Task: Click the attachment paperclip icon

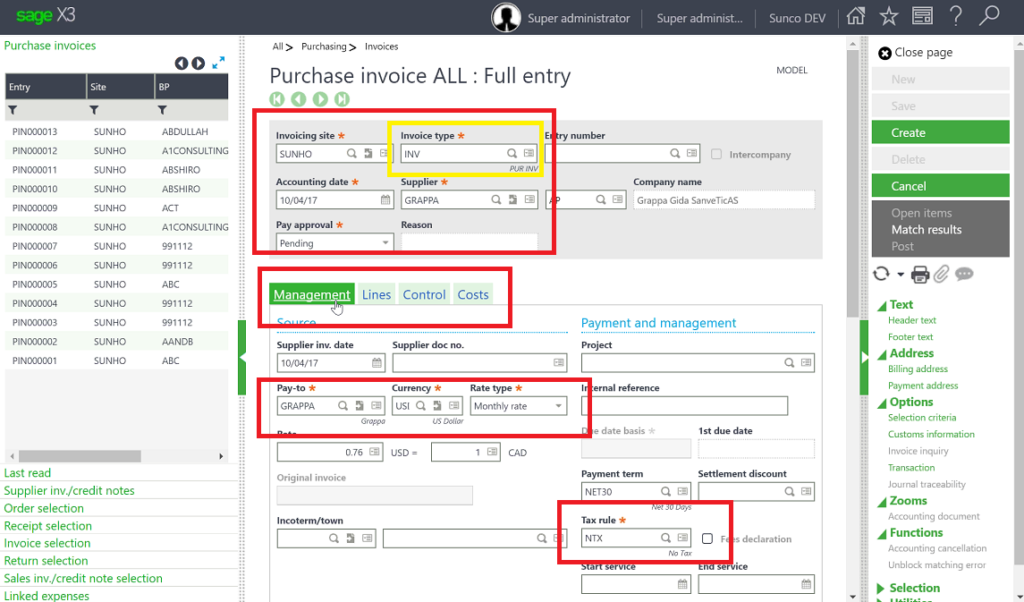Action: click(941, 274)
